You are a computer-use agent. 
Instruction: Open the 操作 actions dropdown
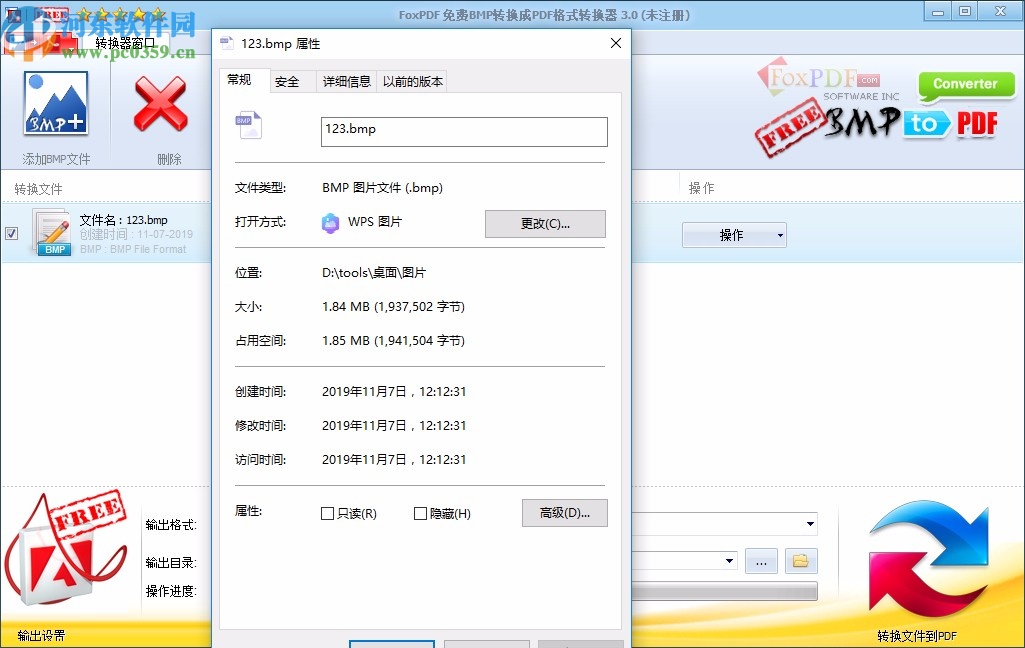734,234
